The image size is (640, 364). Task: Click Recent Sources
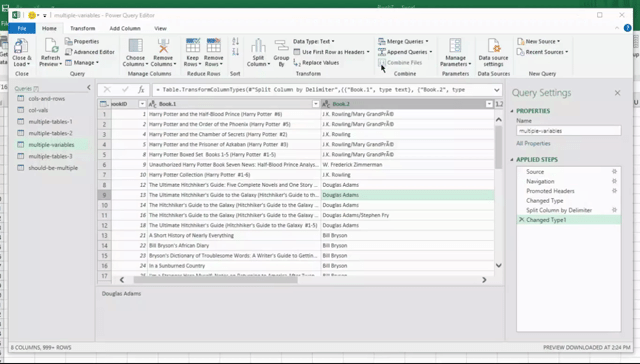[542, 52]
